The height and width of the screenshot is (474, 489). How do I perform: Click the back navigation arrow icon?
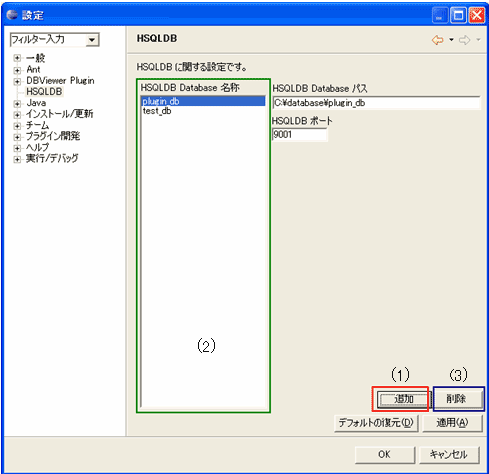(x=437, y=40)
